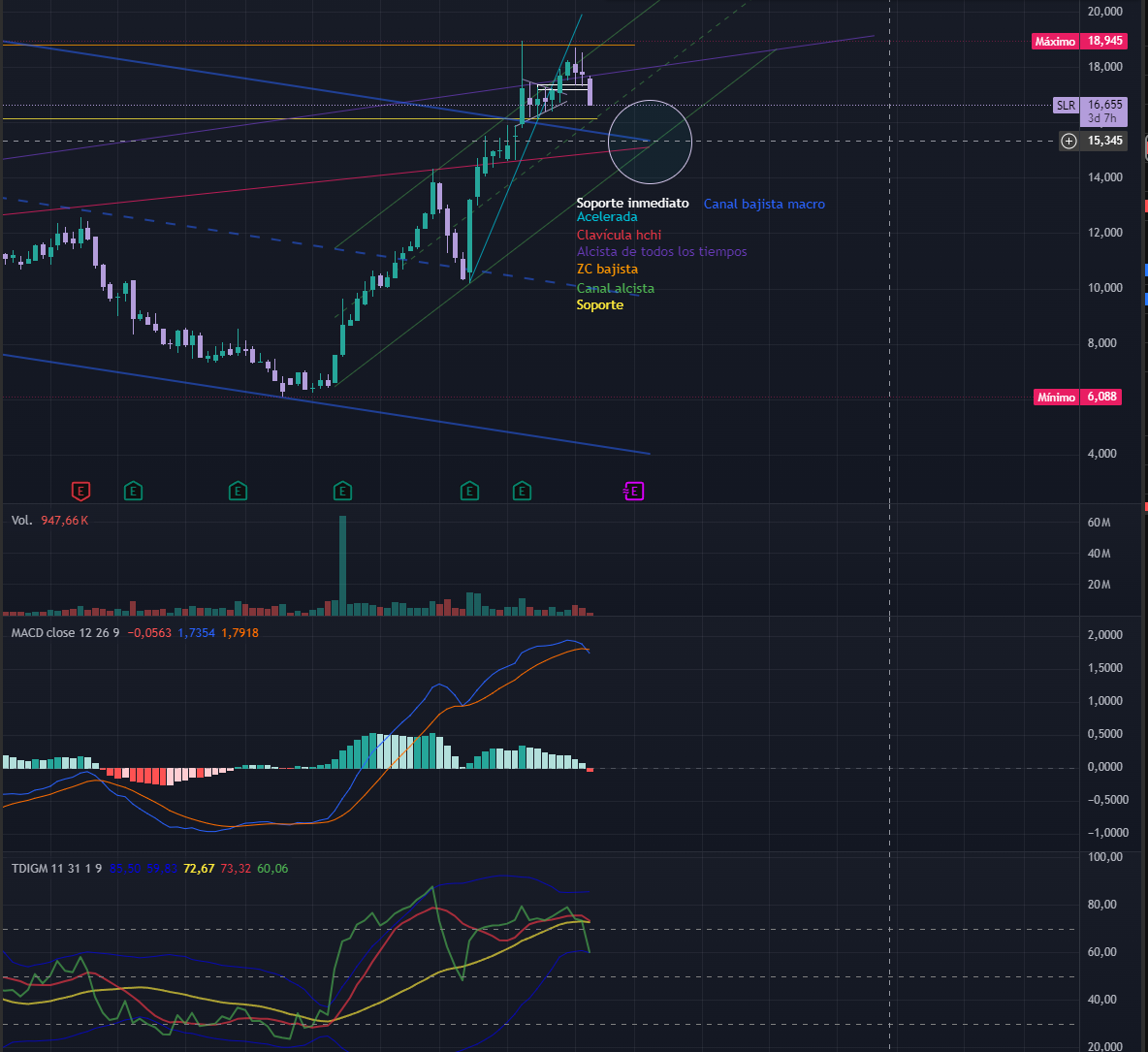Select the SLR symbol price label
1148x1052 pixels.
(1066, 105)
